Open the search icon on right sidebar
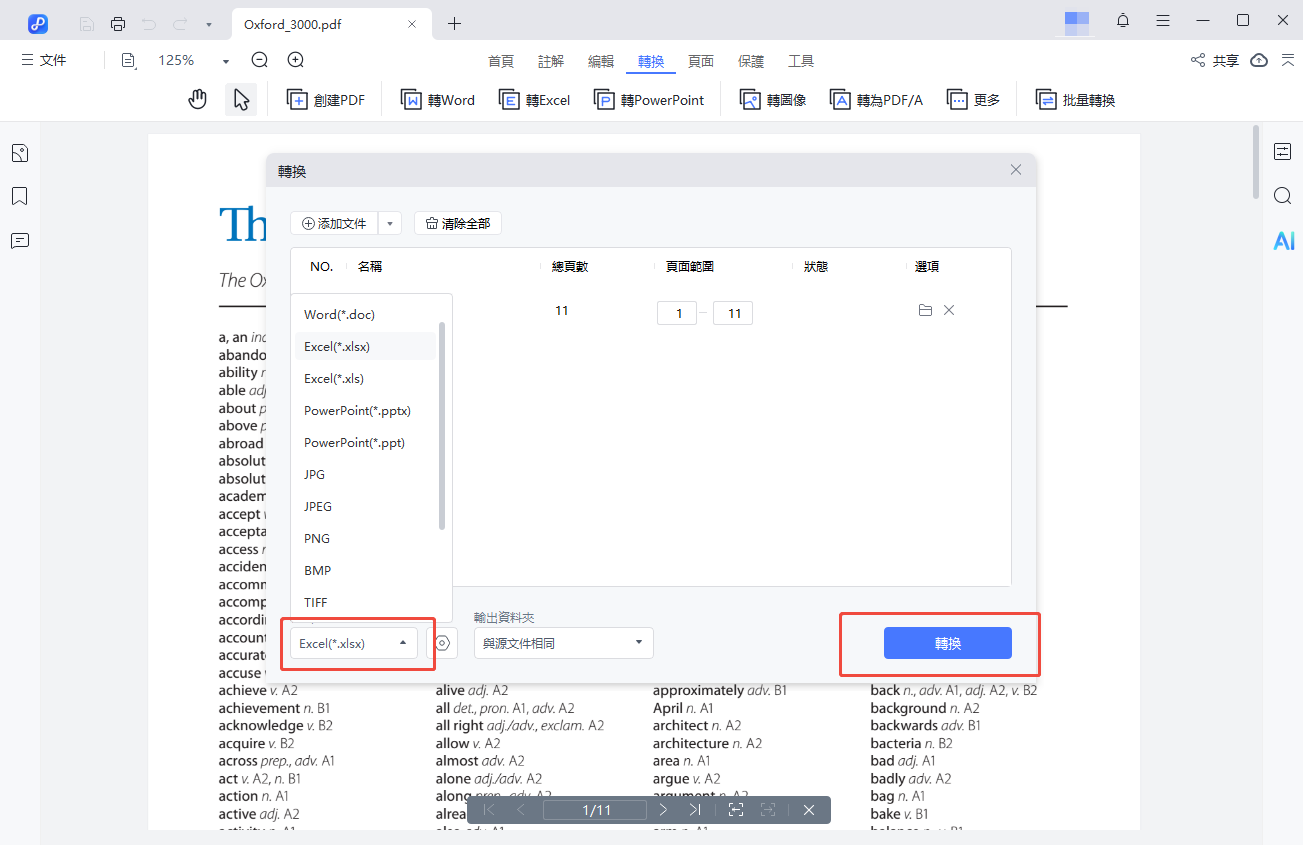The width and height of the screenshot is (1303, 845). click(1283, 196)
